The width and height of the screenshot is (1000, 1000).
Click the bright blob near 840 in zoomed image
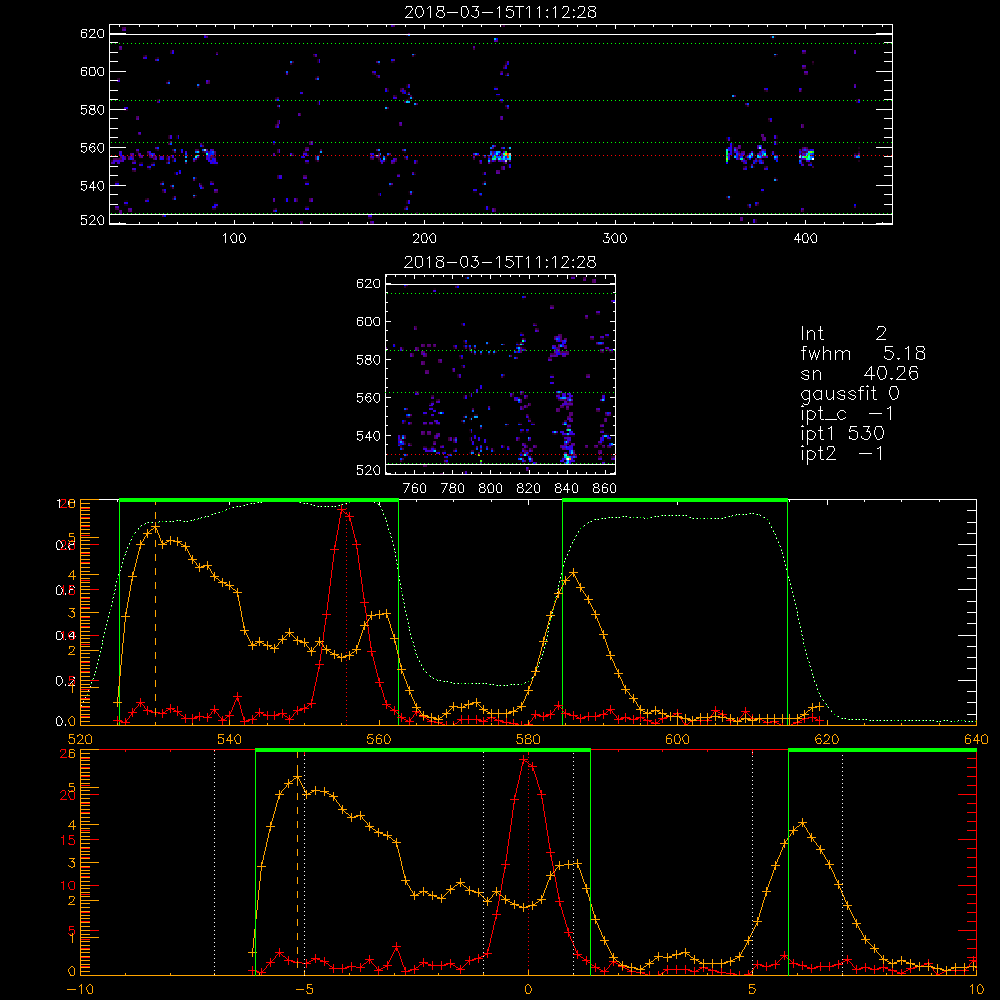(566, 456)
